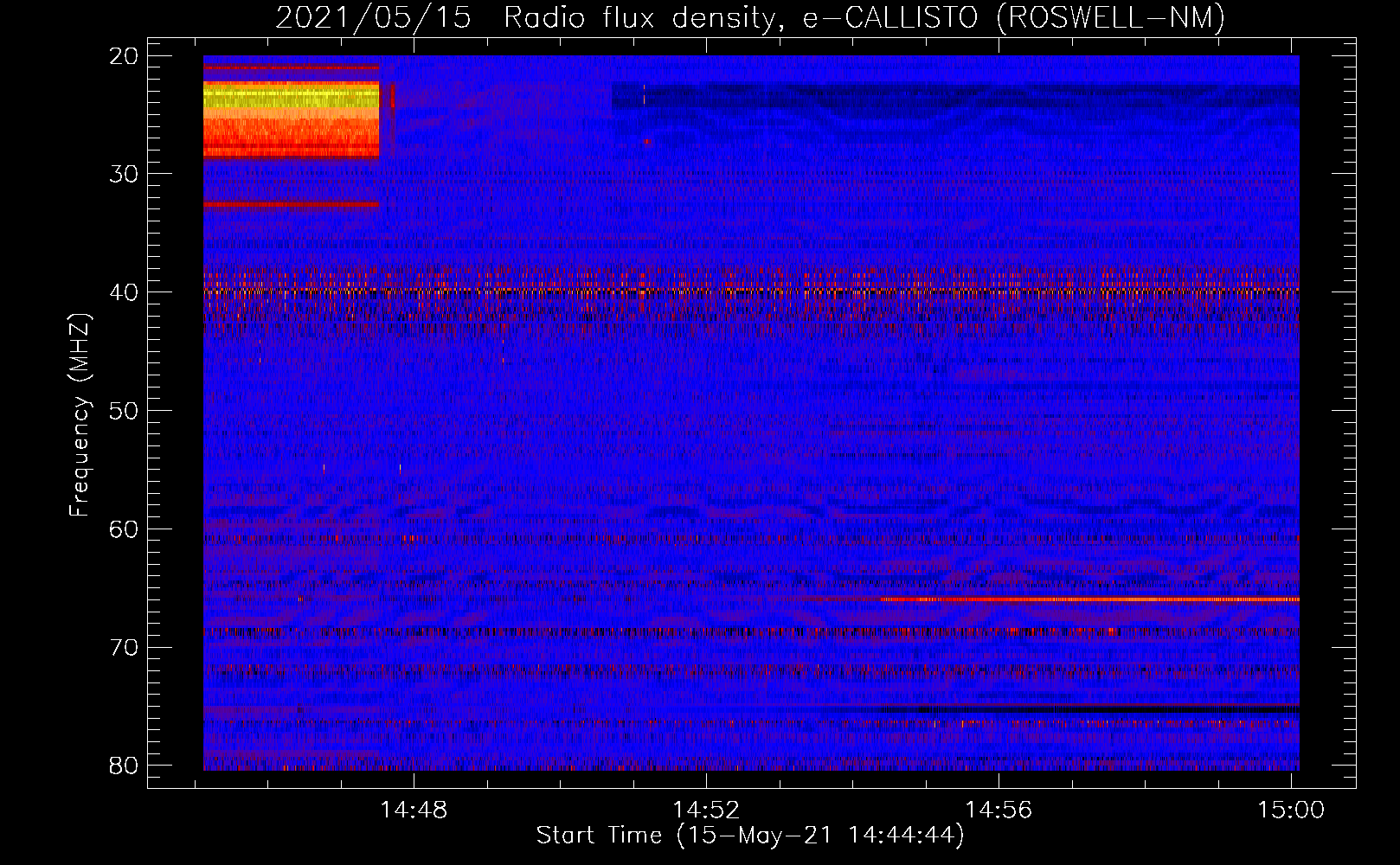Click the '14:52' time tick label
The height and width of the screenshot is (865, 1400).
click(706, 811)
